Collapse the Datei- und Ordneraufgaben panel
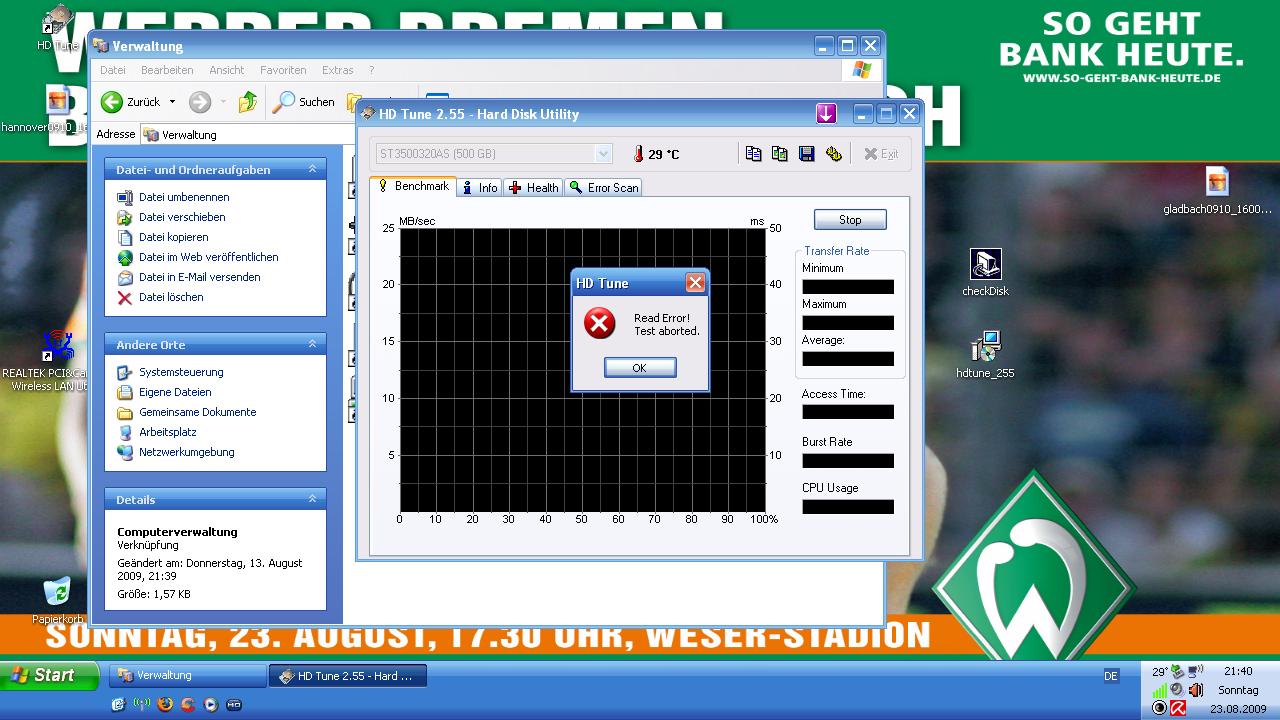 coord(312,169)
